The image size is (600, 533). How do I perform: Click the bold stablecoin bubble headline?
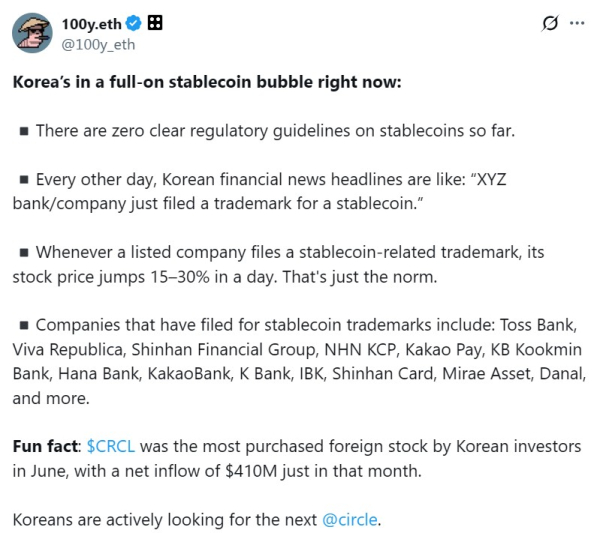(x=206, y=81)
